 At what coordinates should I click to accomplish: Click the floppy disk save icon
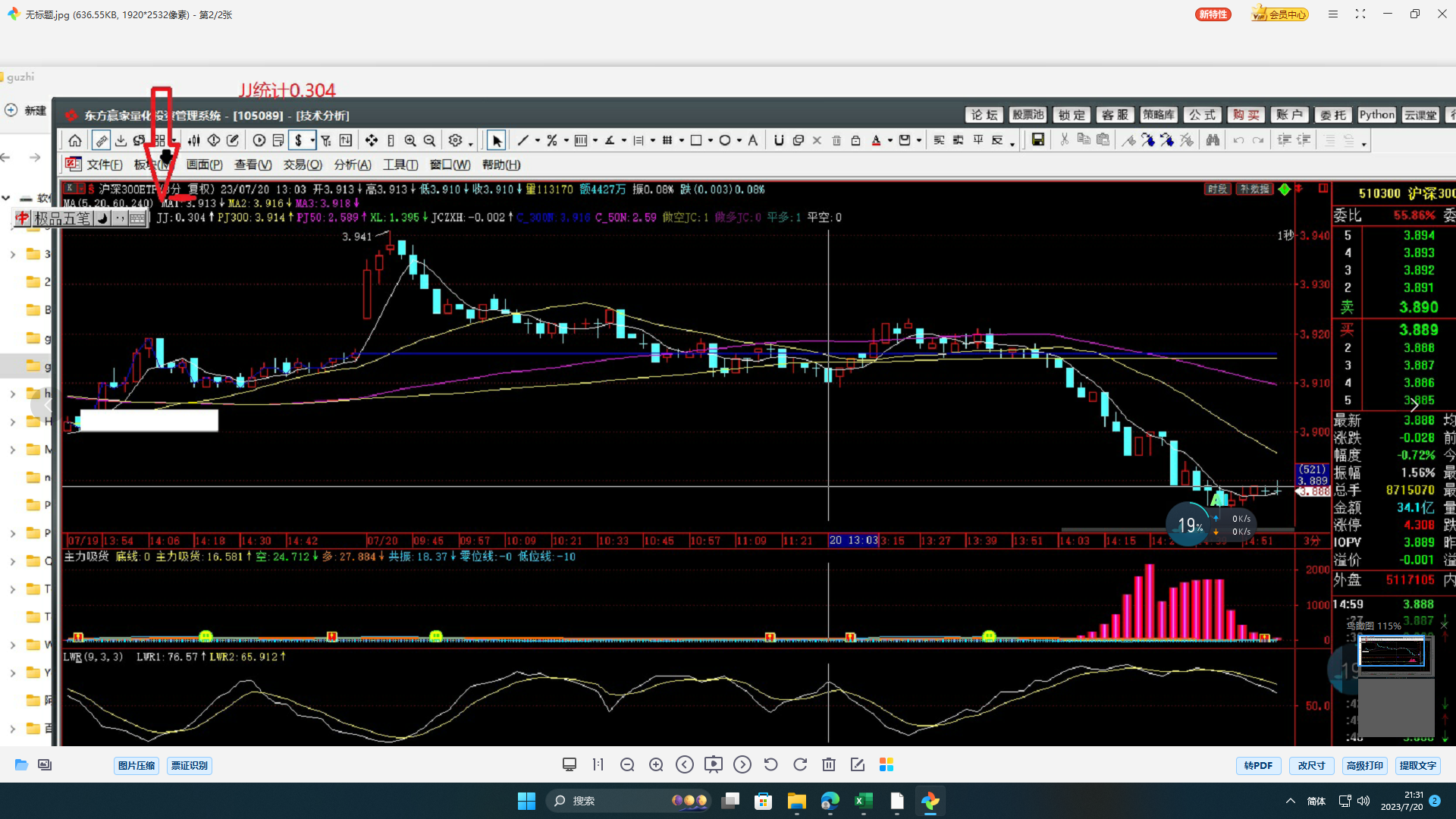tap(1038, 140)
